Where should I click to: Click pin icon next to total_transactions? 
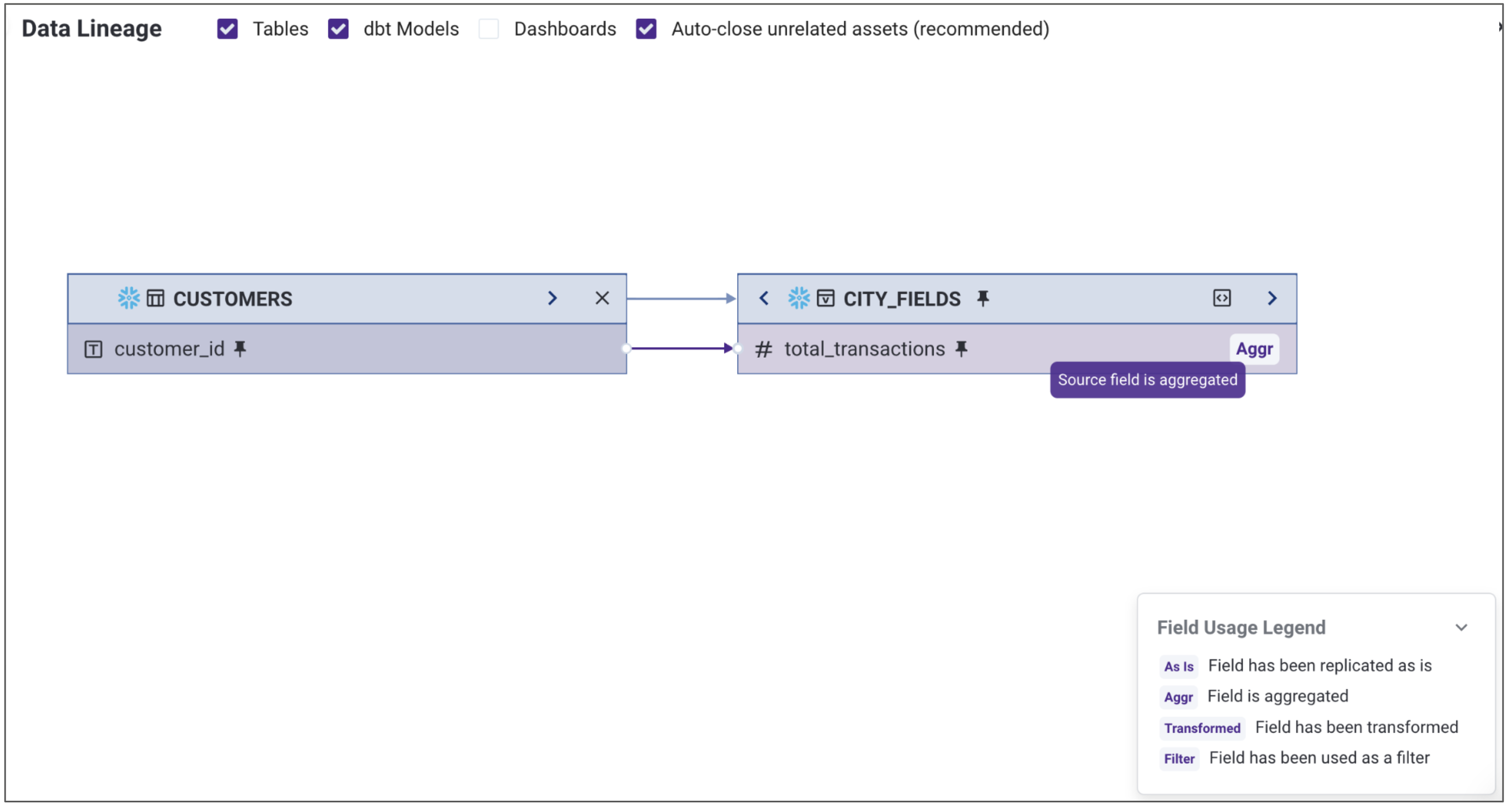tap(961, 349)
